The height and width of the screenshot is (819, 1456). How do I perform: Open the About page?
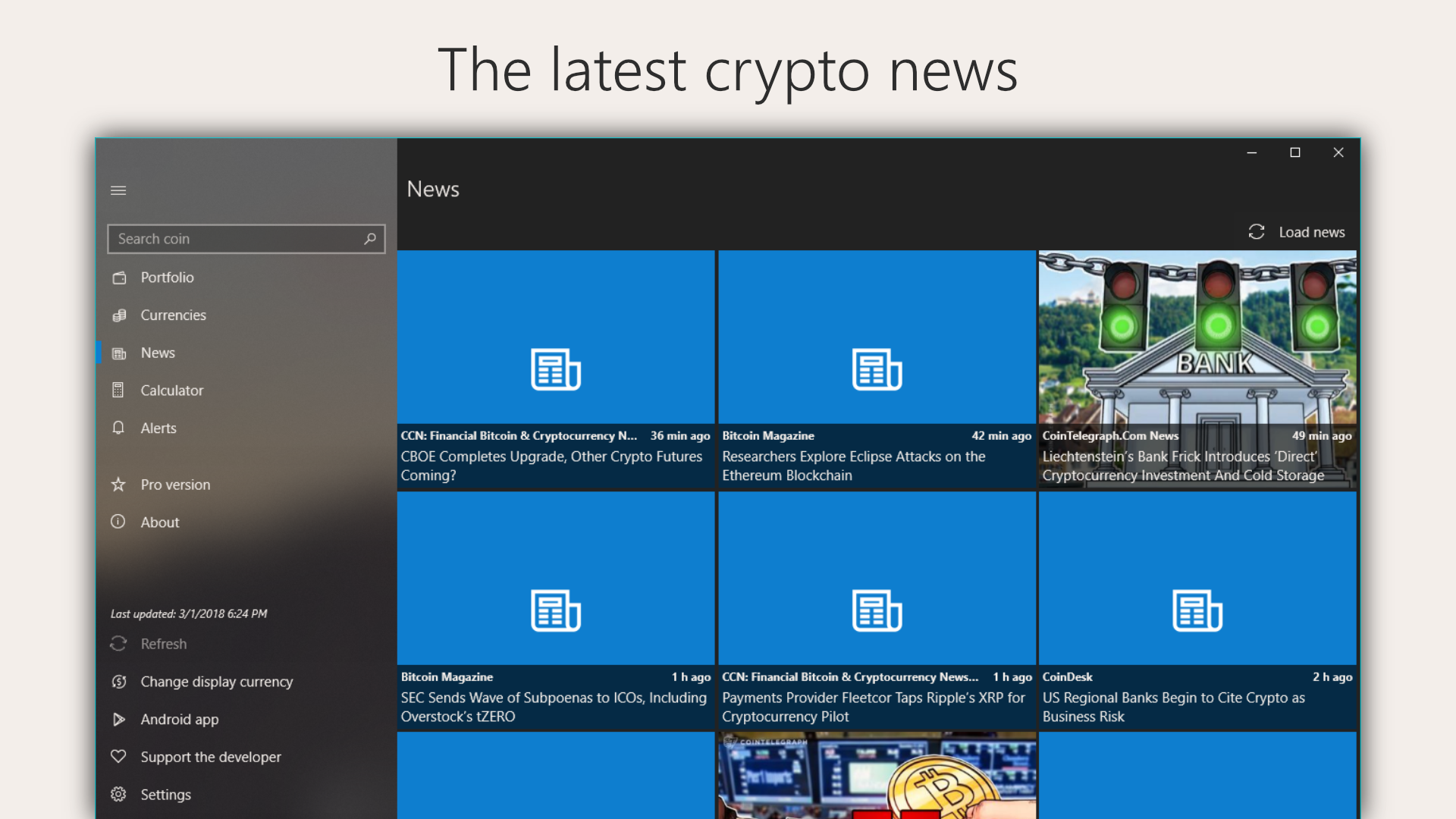(159, 522)
